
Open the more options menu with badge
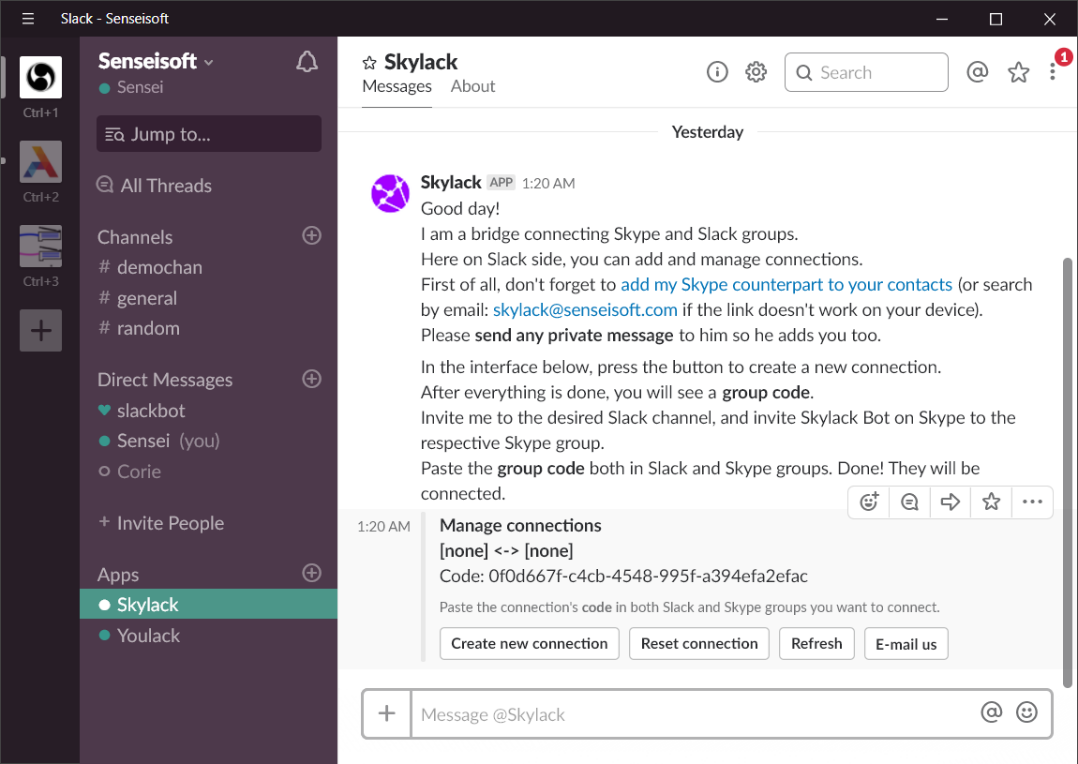click(x=1053, y=72)
